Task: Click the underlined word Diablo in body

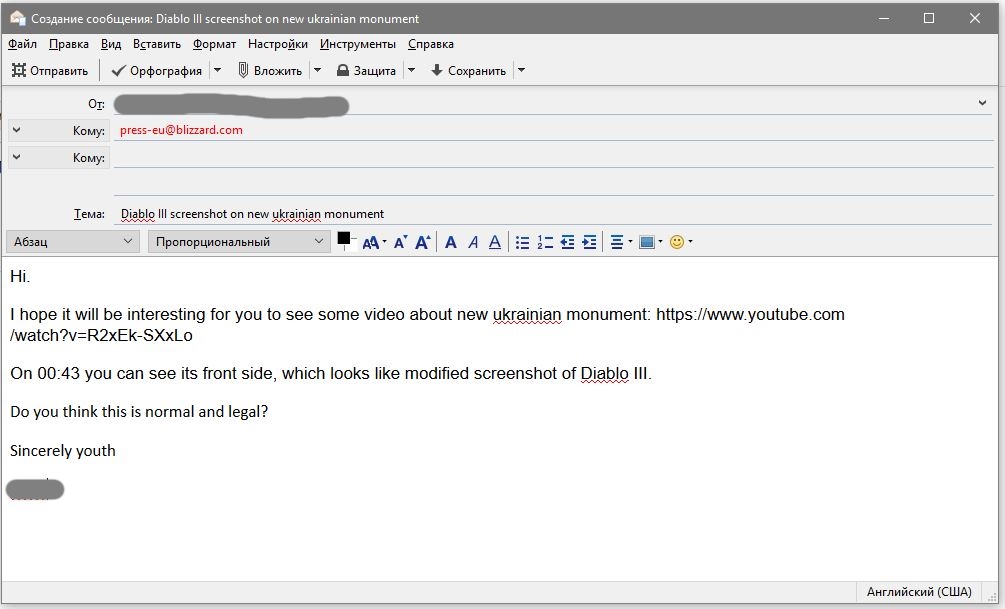Action: (604, 374)
